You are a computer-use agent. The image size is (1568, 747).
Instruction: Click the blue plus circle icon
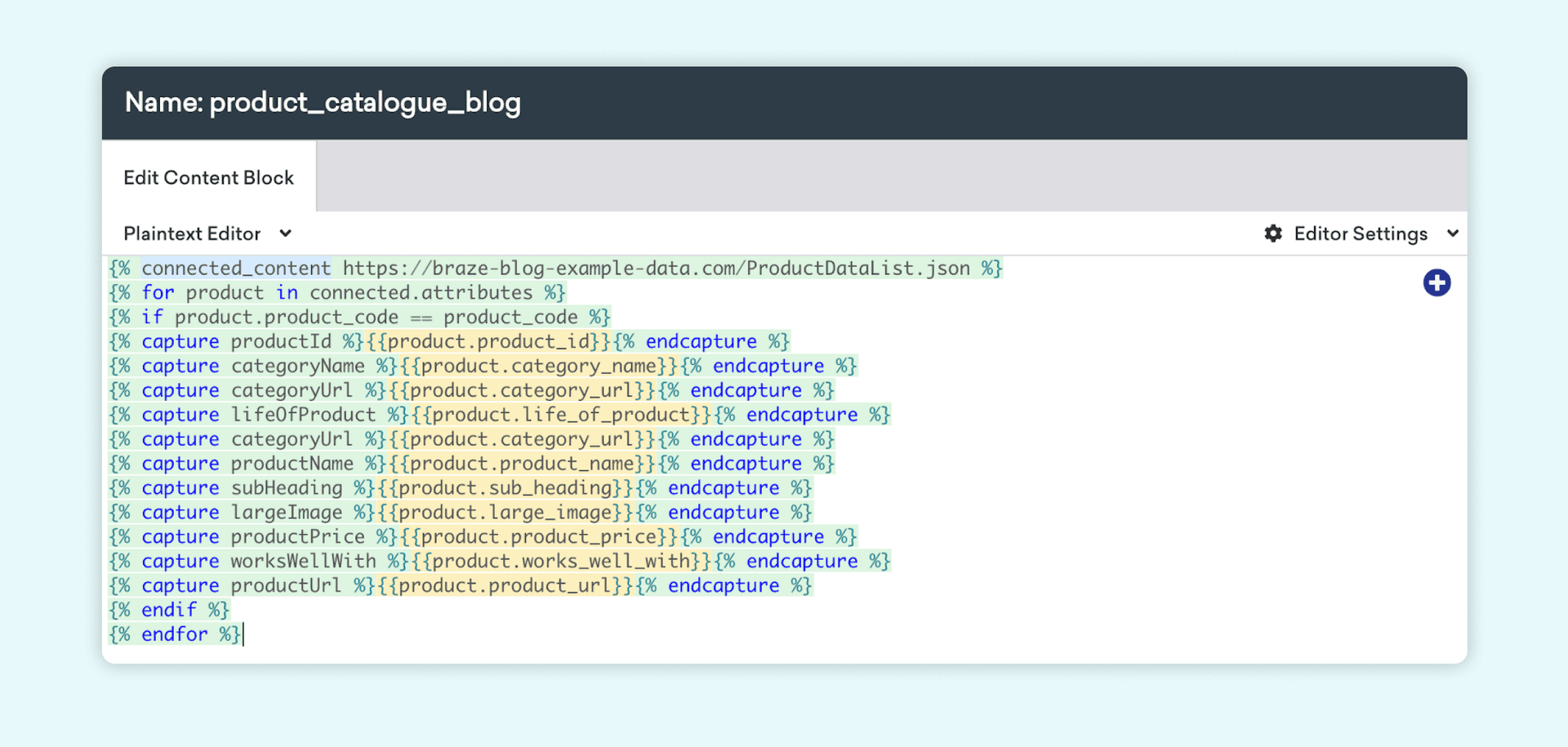pos(1437,283)
